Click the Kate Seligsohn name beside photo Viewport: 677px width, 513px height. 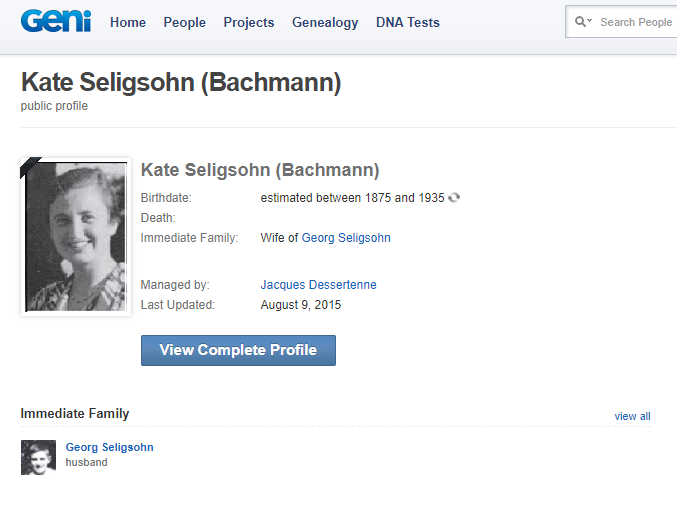click(260, 170)
